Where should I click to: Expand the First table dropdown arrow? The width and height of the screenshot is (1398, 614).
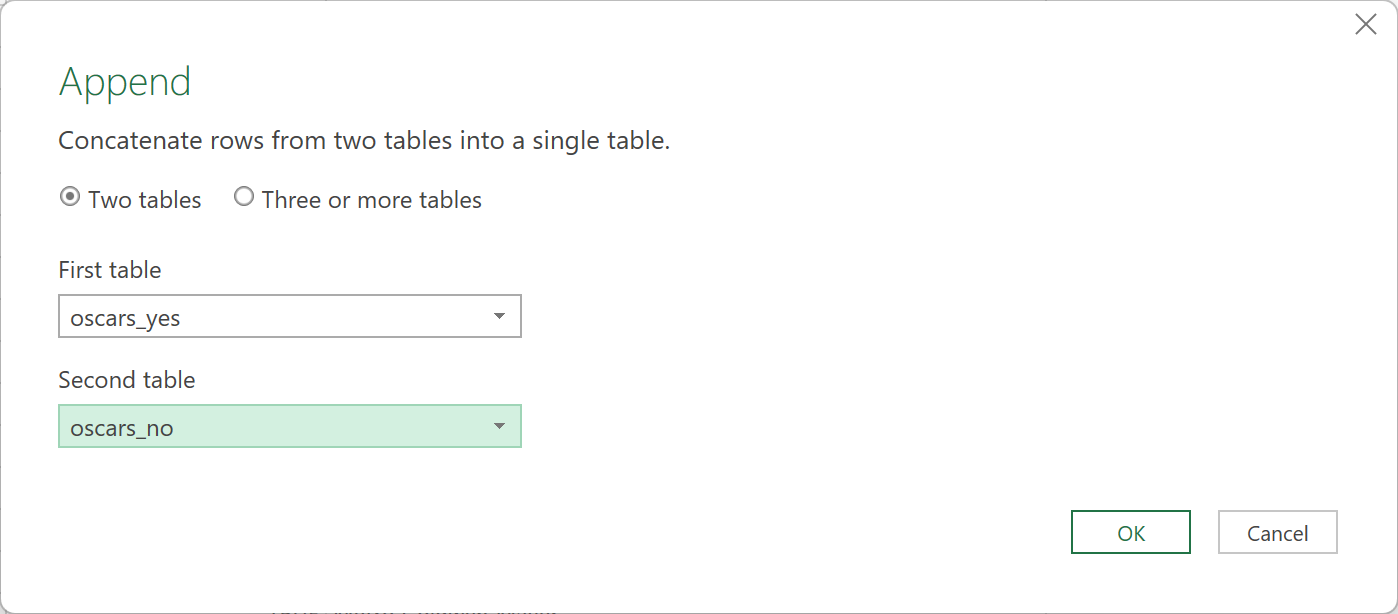pos(499,317)
